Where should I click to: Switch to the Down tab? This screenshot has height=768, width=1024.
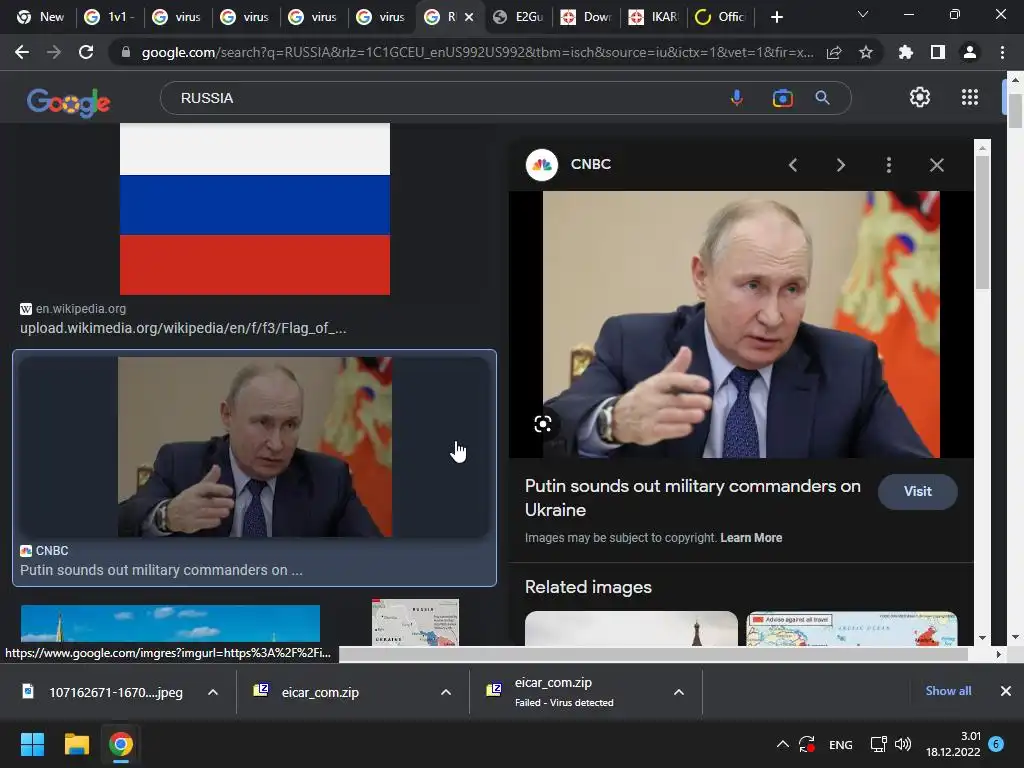coord(587,17)
